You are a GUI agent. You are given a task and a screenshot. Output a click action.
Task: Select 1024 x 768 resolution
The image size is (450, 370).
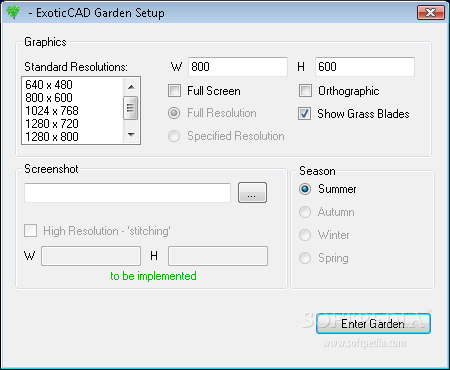(52, 111)
